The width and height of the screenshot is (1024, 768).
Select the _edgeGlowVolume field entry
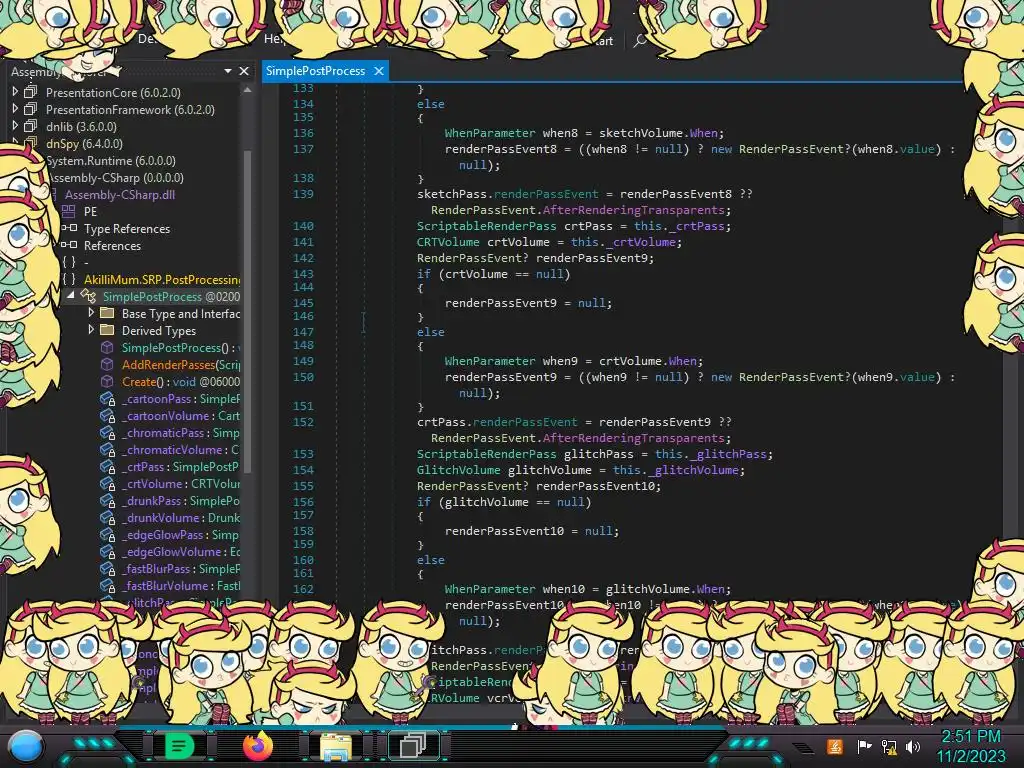point(181,551)
